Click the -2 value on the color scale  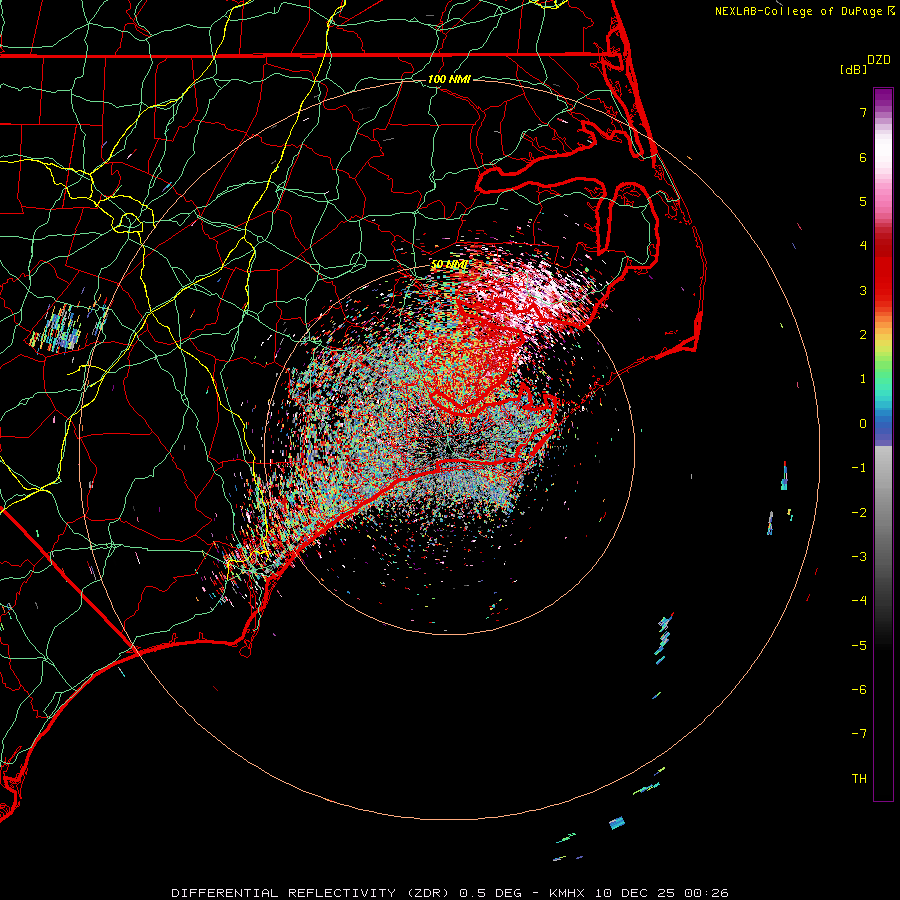coord(859,513)
